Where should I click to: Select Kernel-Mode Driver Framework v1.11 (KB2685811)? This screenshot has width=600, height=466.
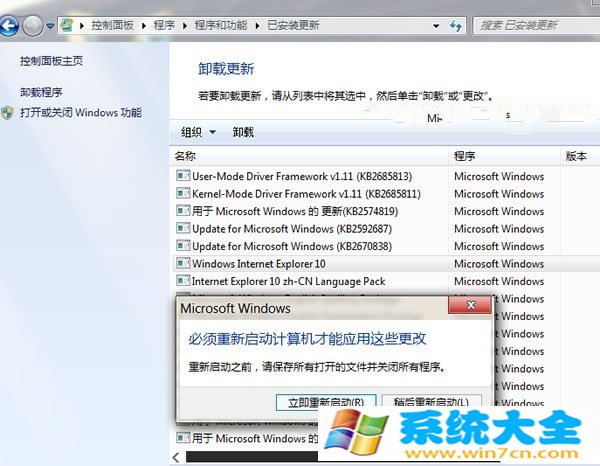[306, 194]
